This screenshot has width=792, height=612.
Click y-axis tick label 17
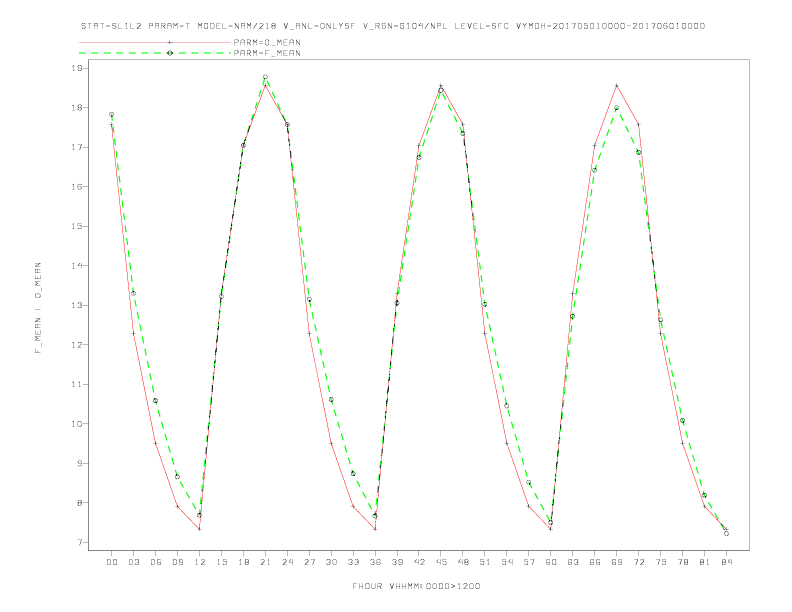[x=77, y=147]
